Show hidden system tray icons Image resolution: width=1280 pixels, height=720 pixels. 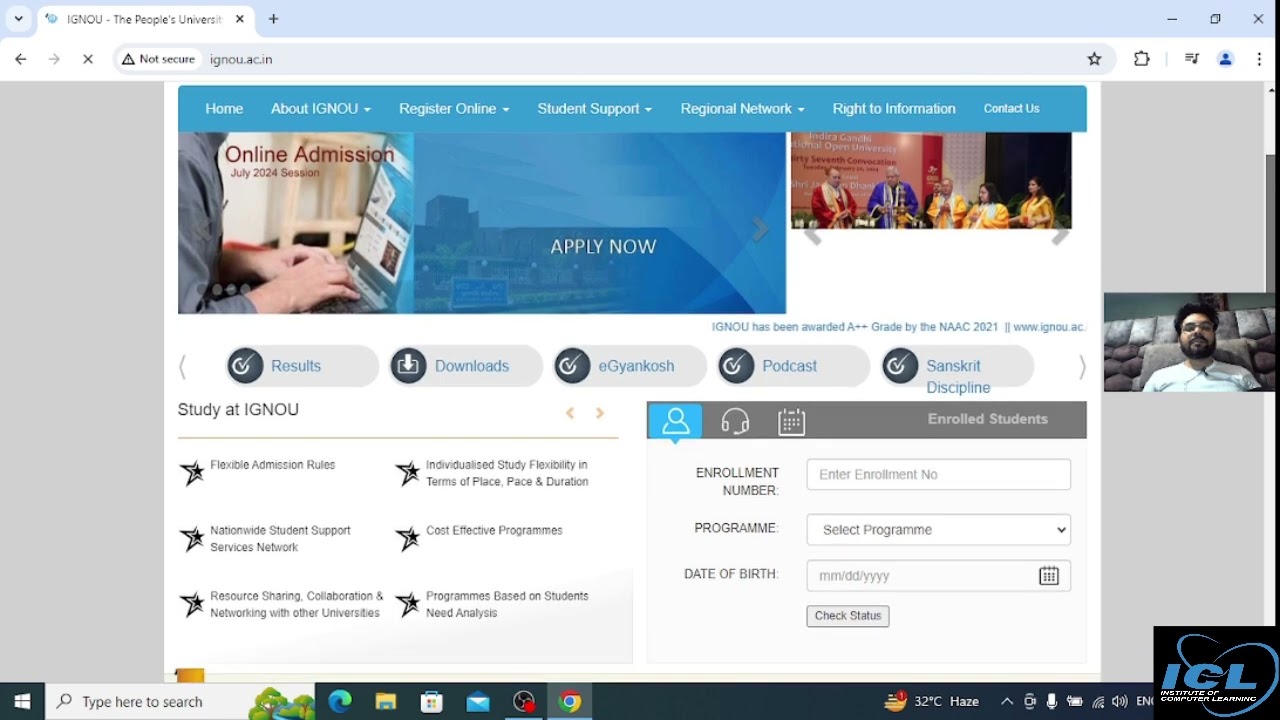pyautogui.click(x=1007, y=701)
